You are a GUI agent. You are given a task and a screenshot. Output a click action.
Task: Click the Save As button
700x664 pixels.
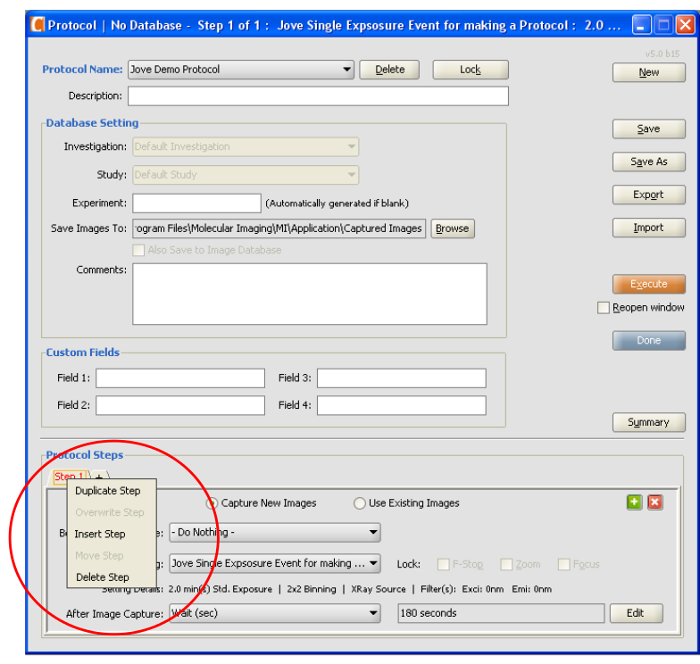click(649, 162)
